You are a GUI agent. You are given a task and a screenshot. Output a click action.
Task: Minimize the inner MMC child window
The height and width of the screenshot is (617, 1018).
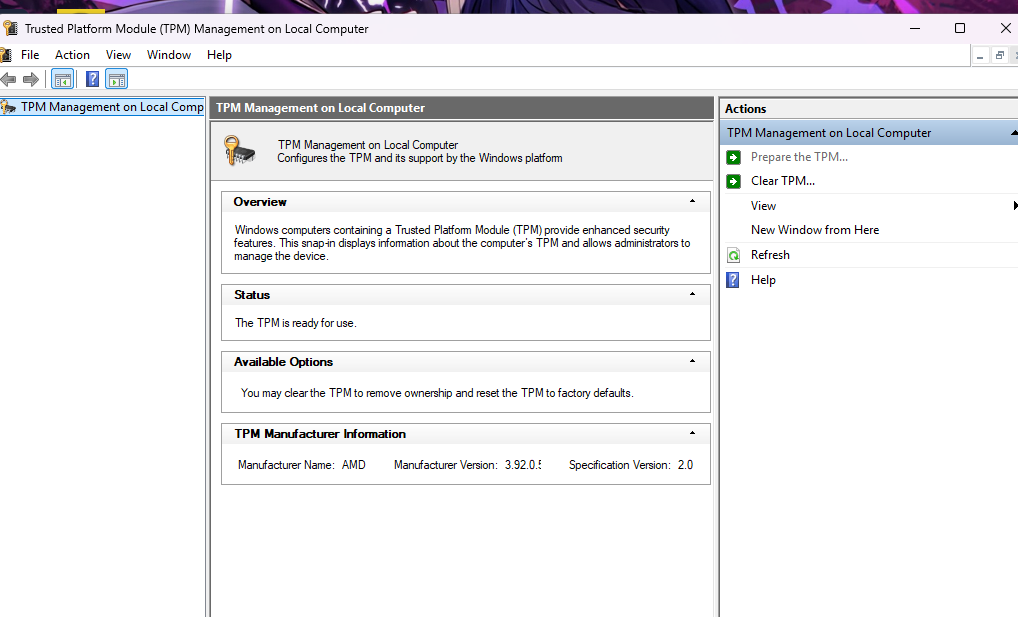pos(980,56)
